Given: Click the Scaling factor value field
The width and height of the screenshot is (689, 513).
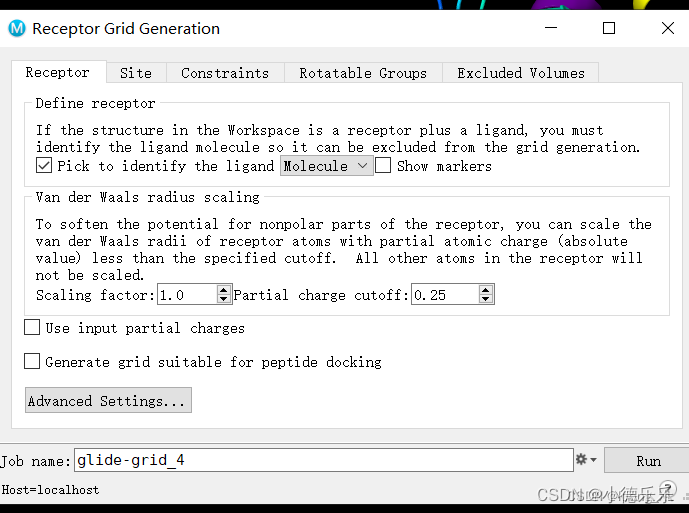Looking at the screenshot, I should coord(188,295).
